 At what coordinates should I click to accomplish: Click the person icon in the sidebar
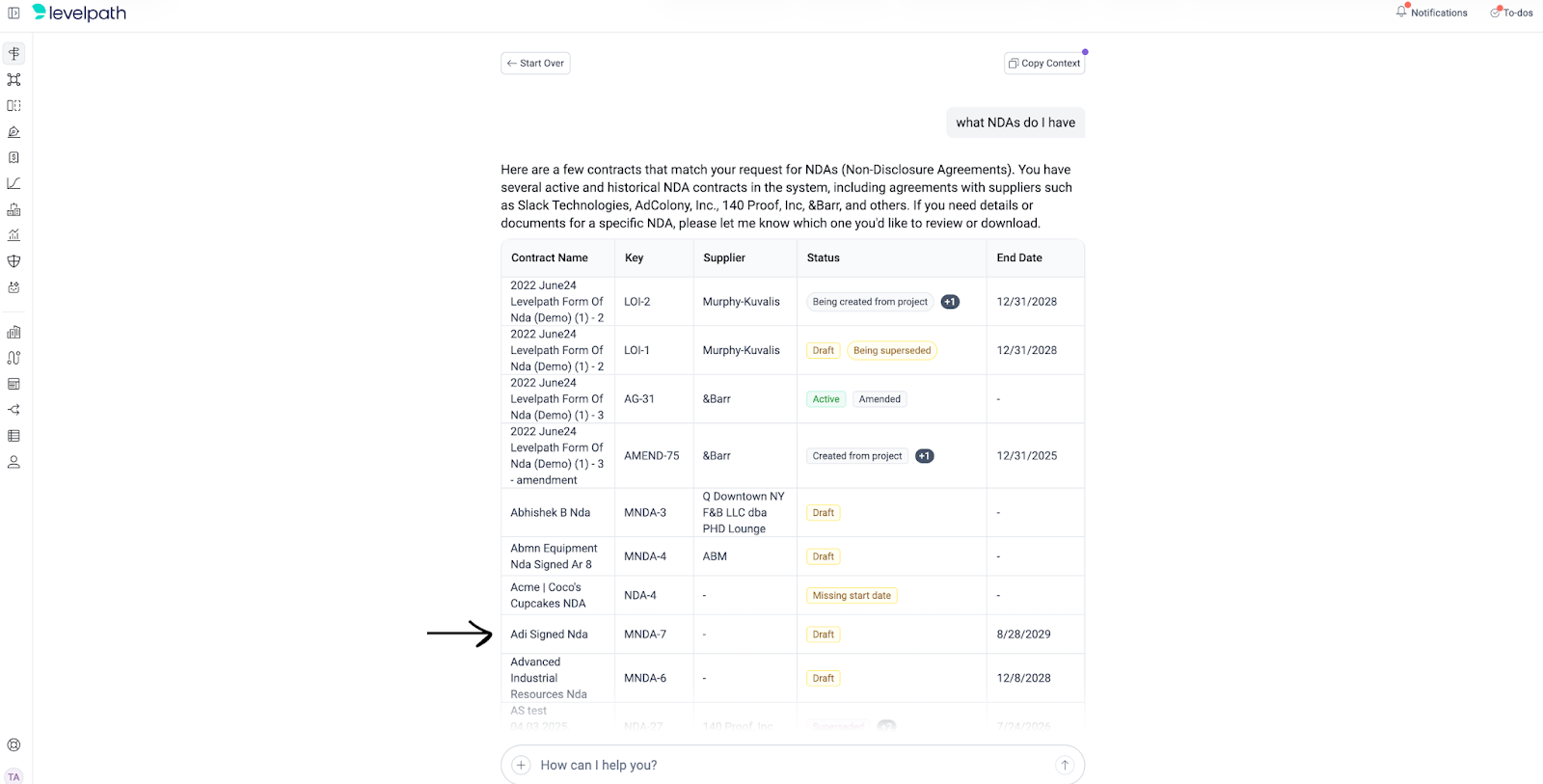point(14,462)
